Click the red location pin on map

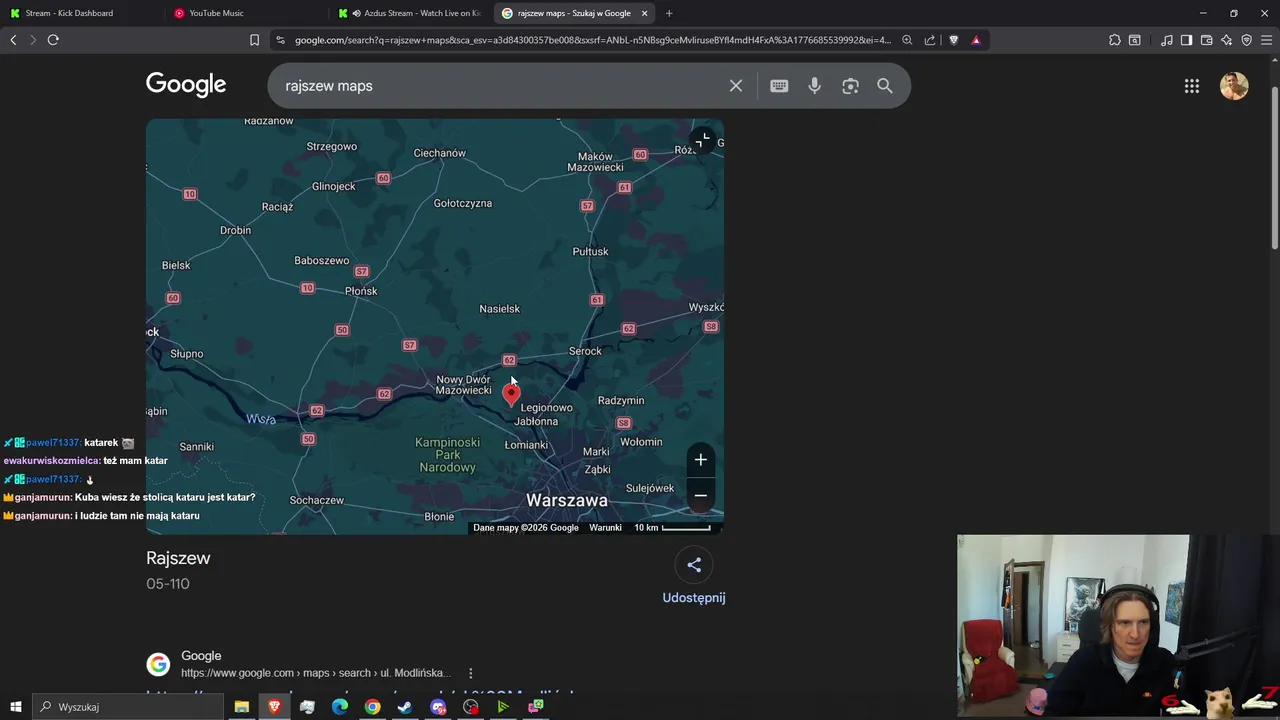click(511, 395)
